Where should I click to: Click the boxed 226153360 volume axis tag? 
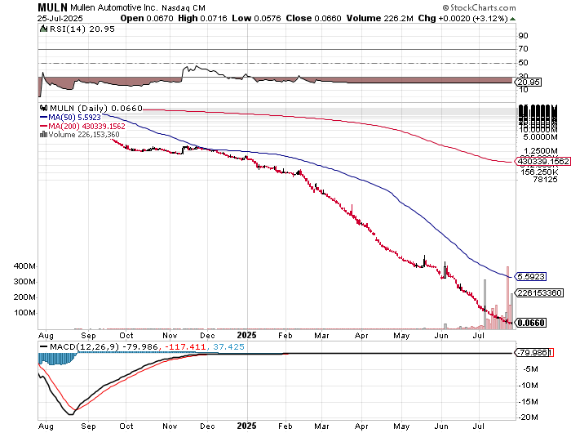(540, 293)
